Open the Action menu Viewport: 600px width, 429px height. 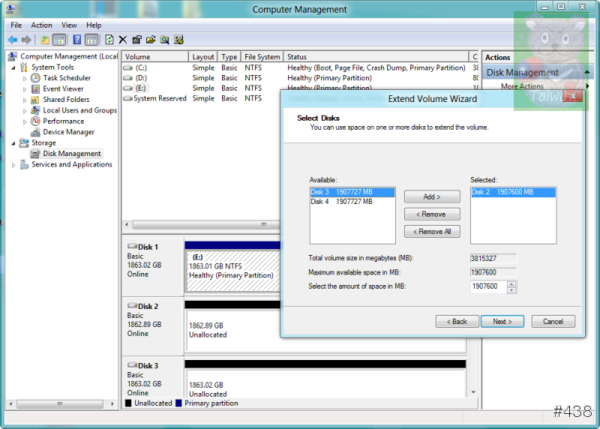(41, 24)
